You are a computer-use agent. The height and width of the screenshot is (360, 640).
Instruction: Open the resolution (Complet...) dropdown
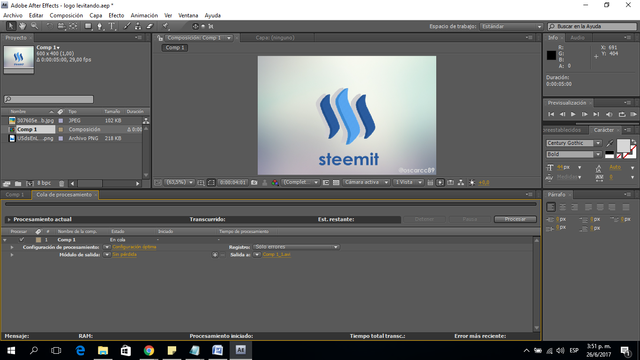point(301,182)
